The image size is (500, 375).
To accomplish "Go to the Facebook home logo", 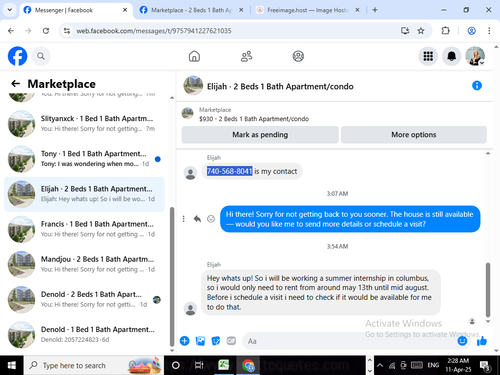I will pos(17,56).
